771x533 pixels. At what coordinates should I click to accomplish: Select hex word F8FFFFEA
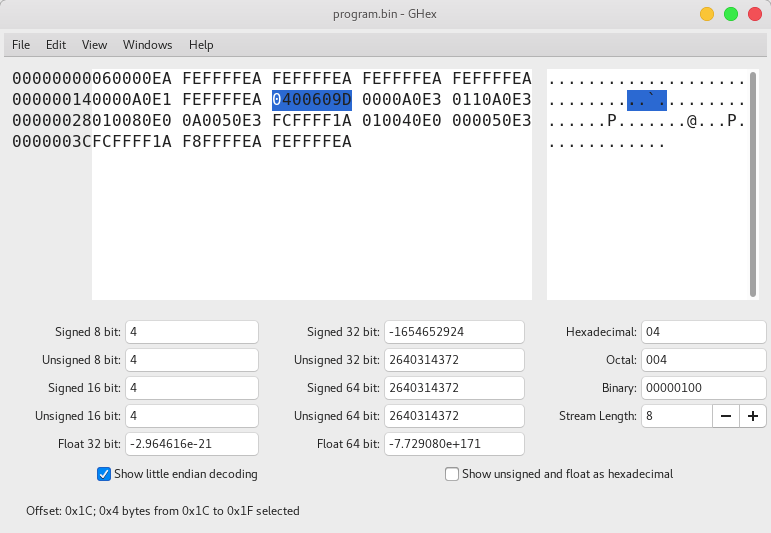pos(222,142)
